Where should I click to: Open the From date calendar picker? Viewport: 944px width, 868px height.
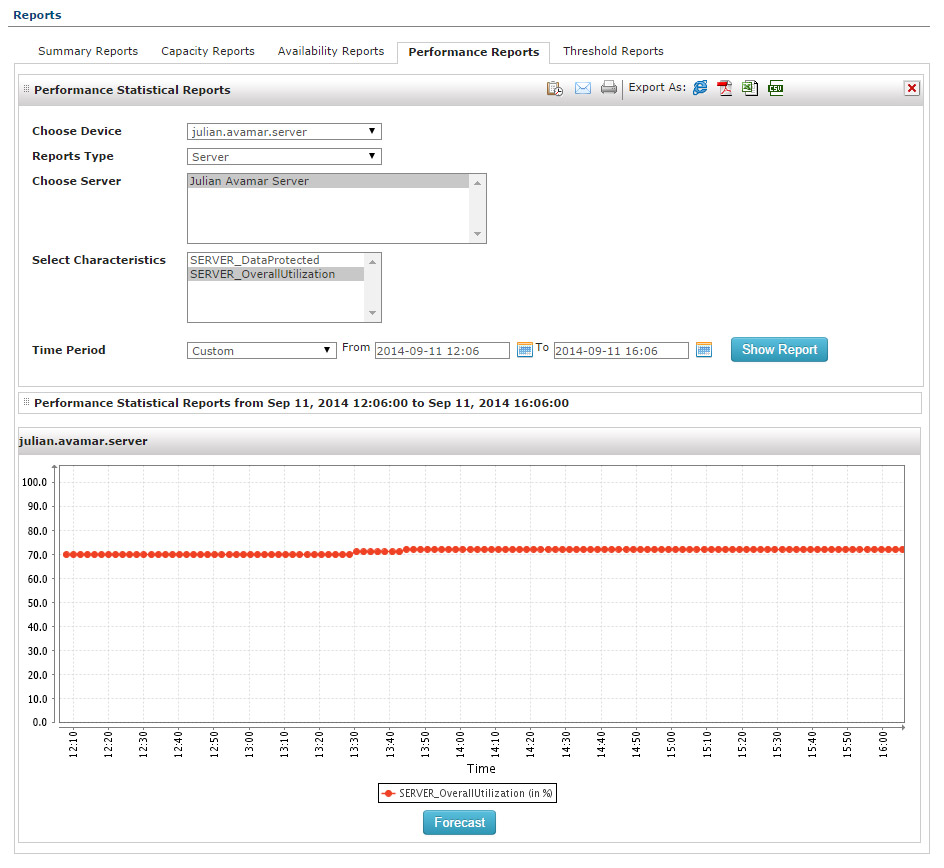[525, 349]
